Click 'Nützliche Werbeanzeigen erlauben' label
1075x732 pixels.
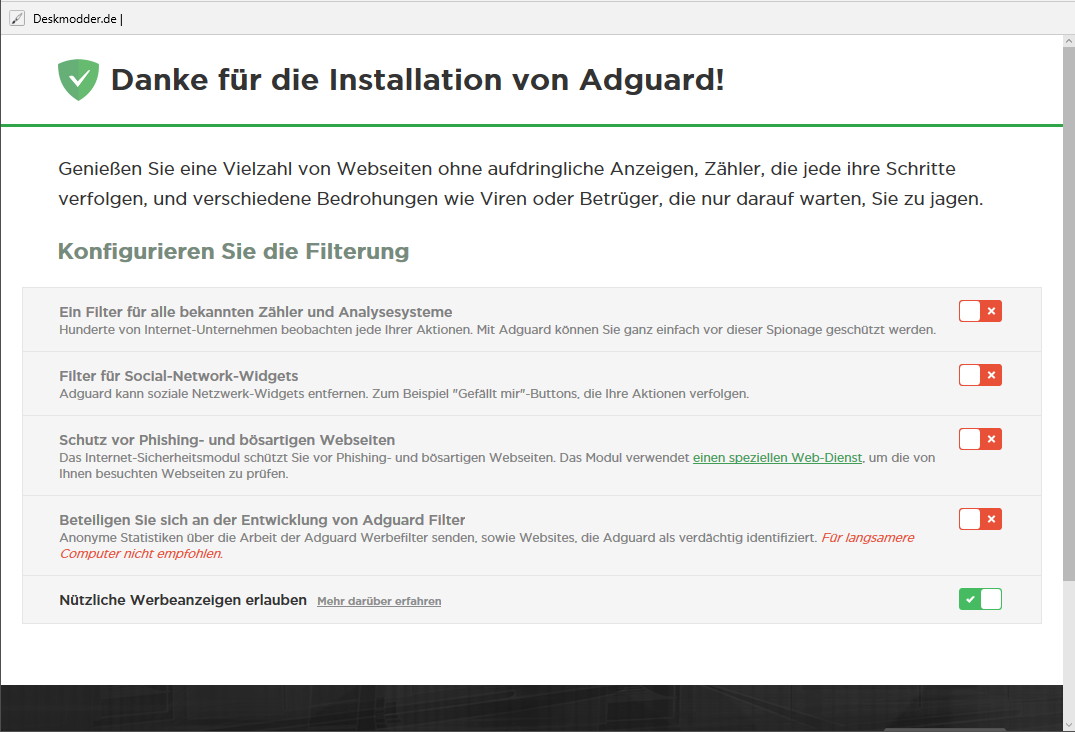pos(183,600)
